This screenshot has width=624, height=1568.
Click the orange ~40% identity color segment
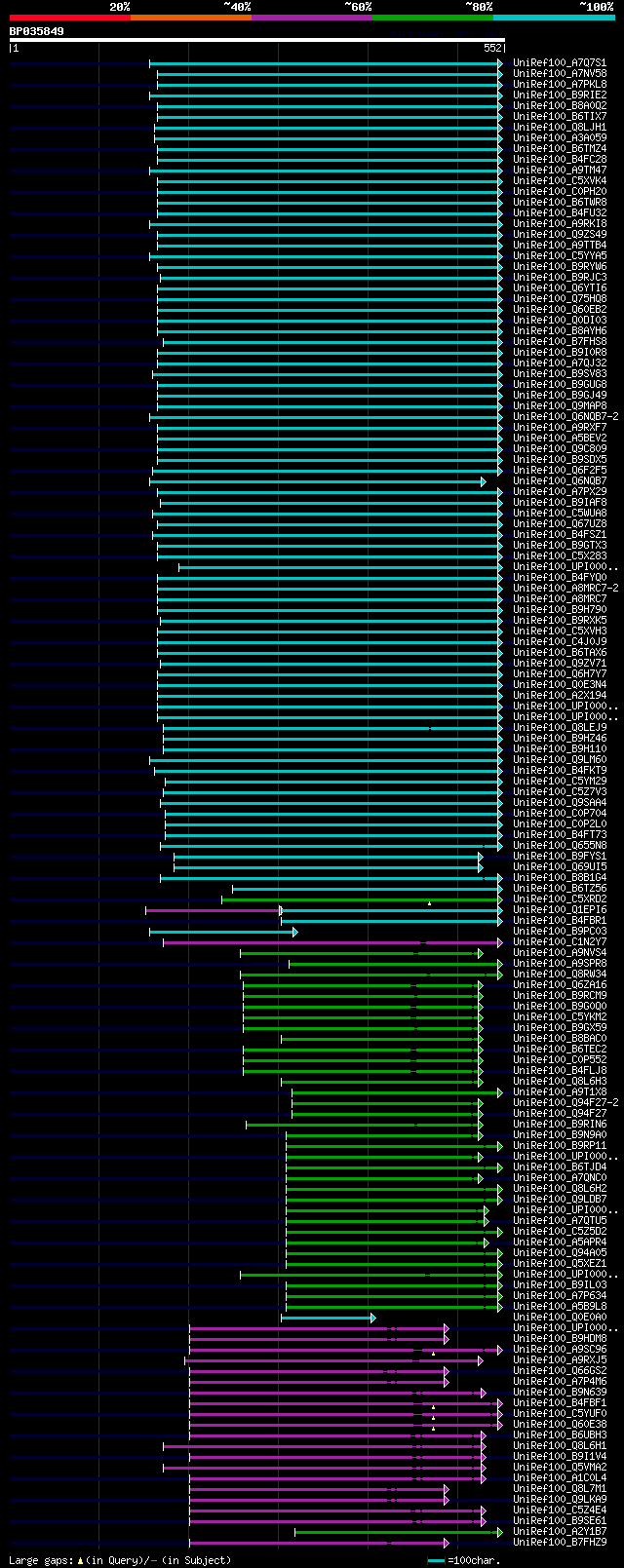click(191, 18)
